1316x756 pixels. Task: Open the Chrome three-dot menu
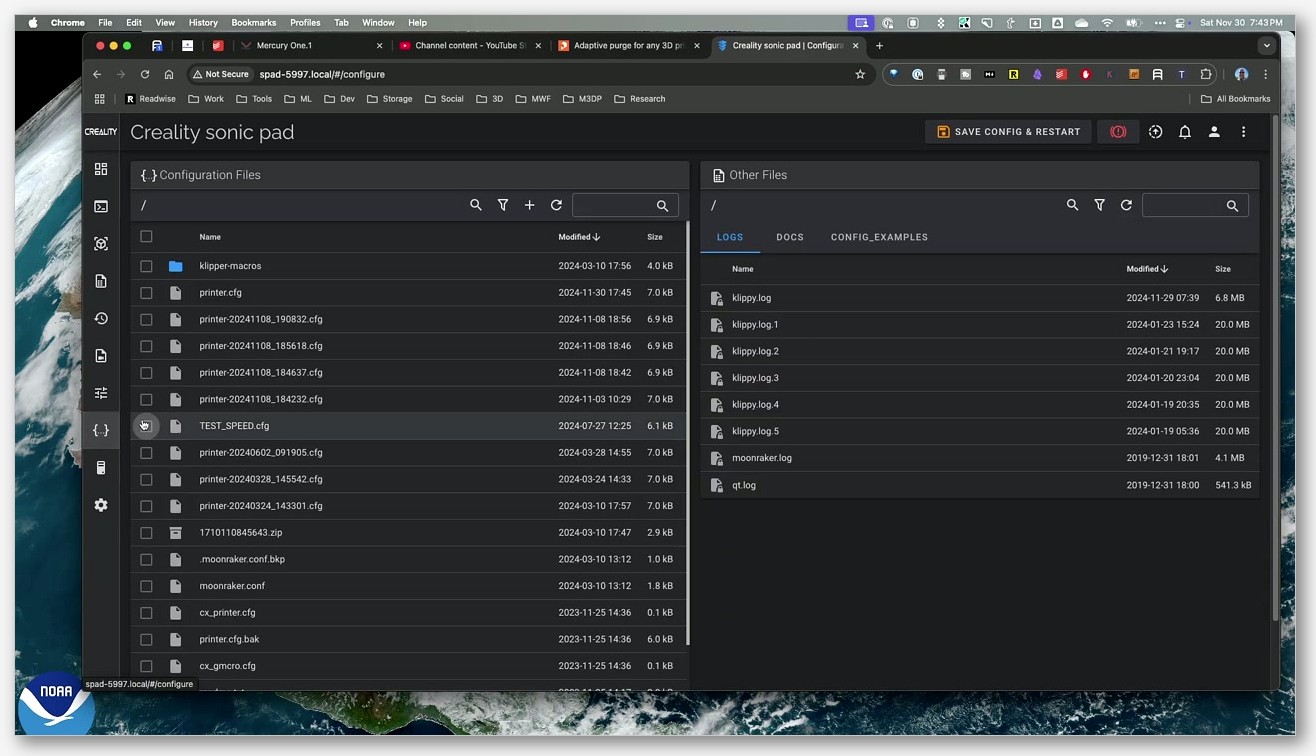[x=1266, y=74]
